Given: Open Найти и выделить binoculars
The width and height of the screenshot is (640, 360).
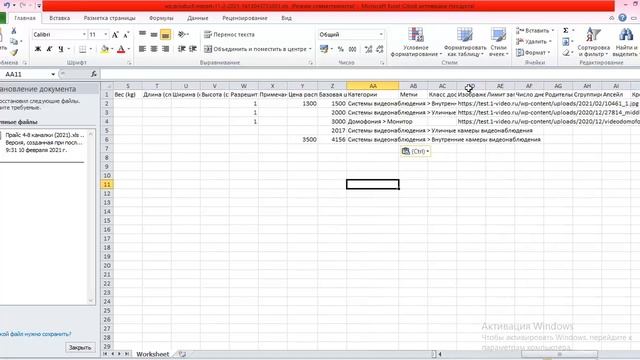Looking at the screenshot, I should tap(626, 42).
